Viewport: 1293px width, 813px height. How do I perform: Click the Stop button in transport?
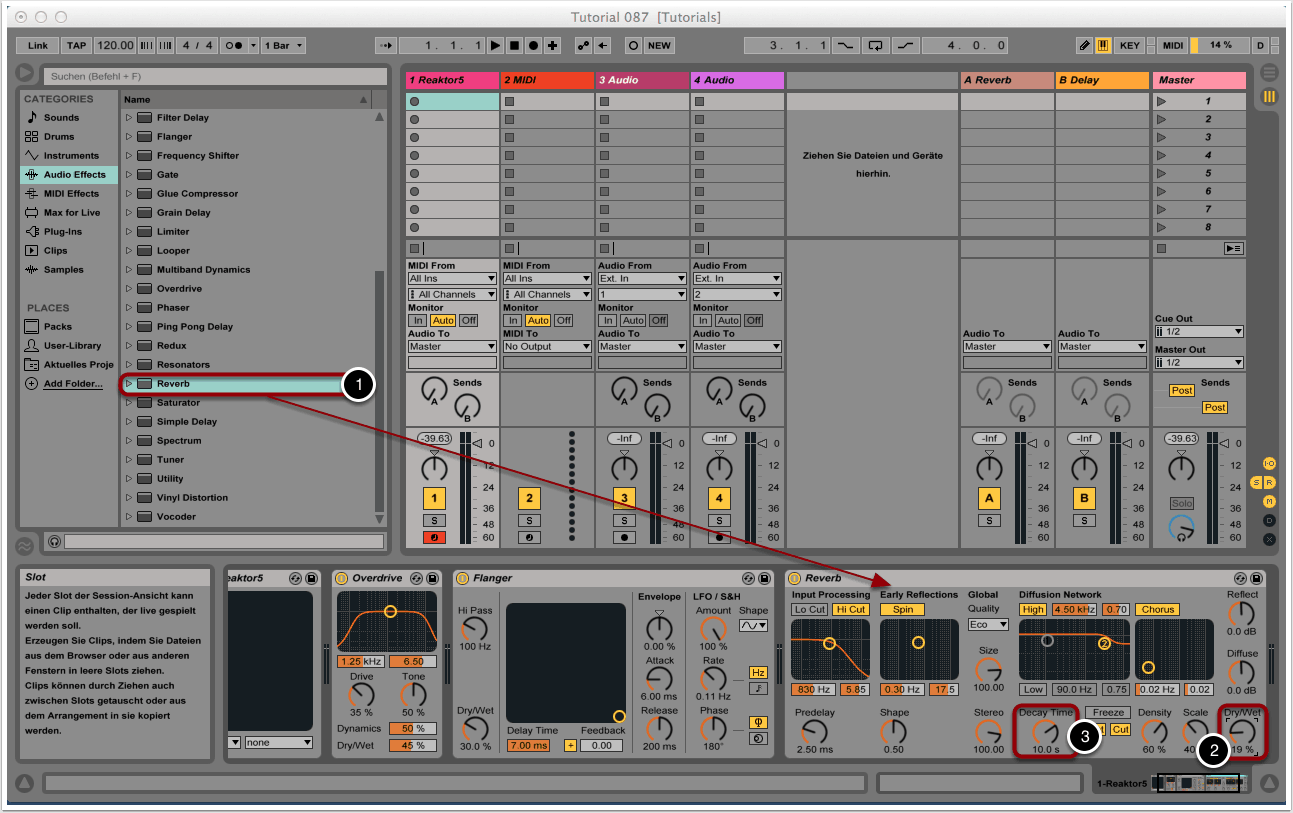[x=514, y=46]
